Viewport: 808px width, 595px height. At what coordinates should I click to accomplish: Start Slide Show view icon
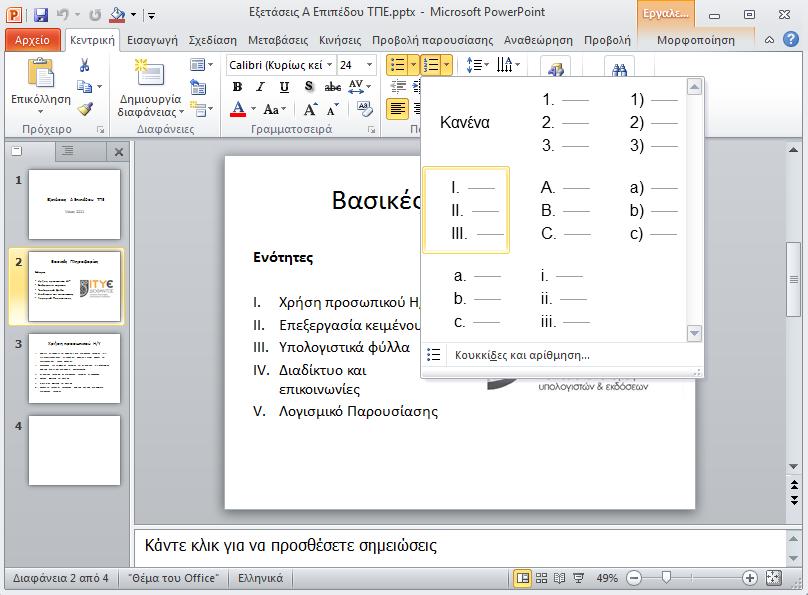tap(578, 578)
